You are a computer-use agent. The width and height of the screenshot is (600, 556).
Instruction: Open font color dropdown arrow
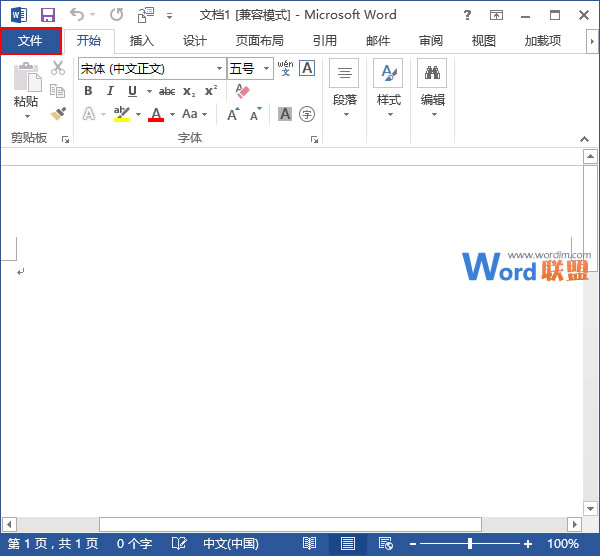point(173,114)
